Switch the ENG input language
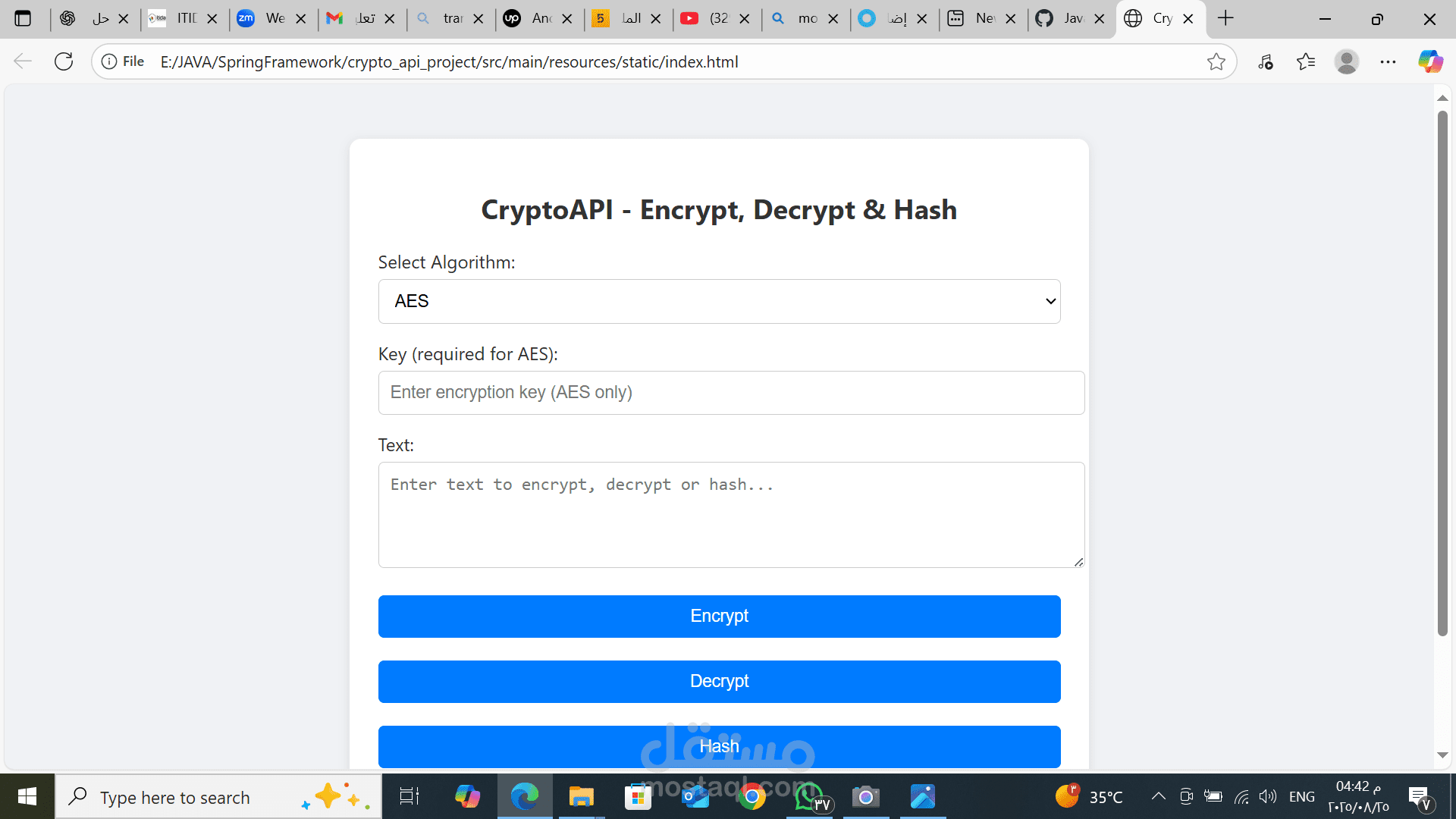Viewport: 1456px width, 819px height. point(1301,796)
